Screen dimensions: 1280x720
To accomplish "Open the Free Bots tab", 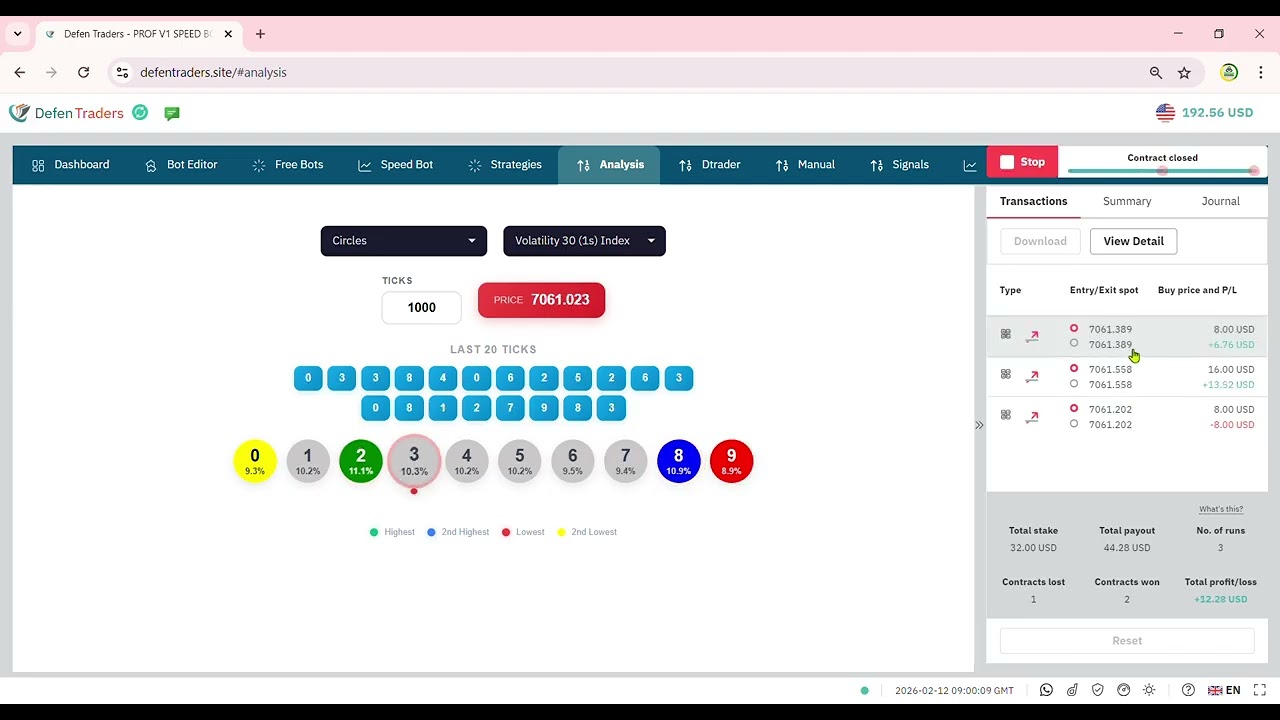I will click(287, 165).
